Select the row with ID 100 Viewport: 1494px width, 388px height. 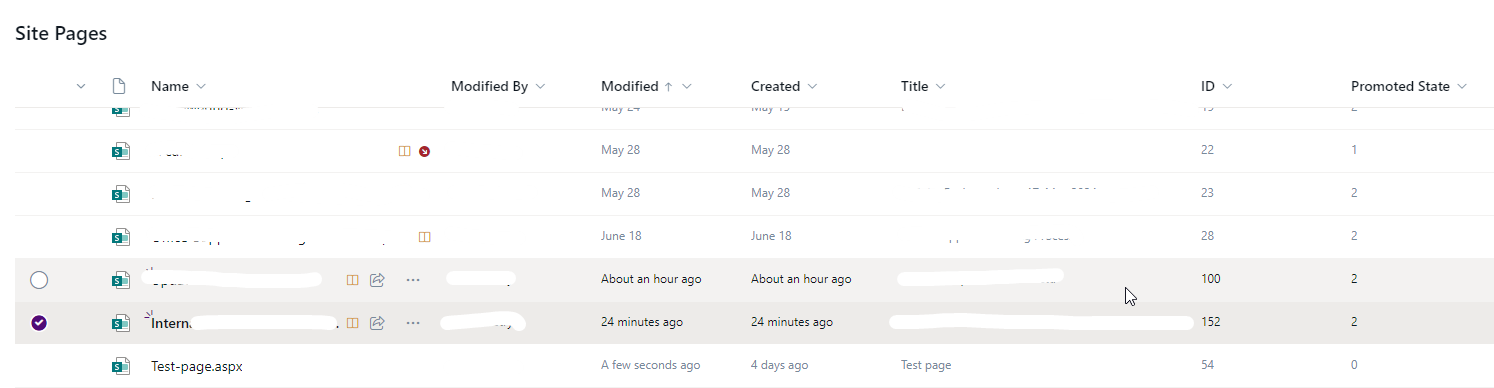coord(39,280)
